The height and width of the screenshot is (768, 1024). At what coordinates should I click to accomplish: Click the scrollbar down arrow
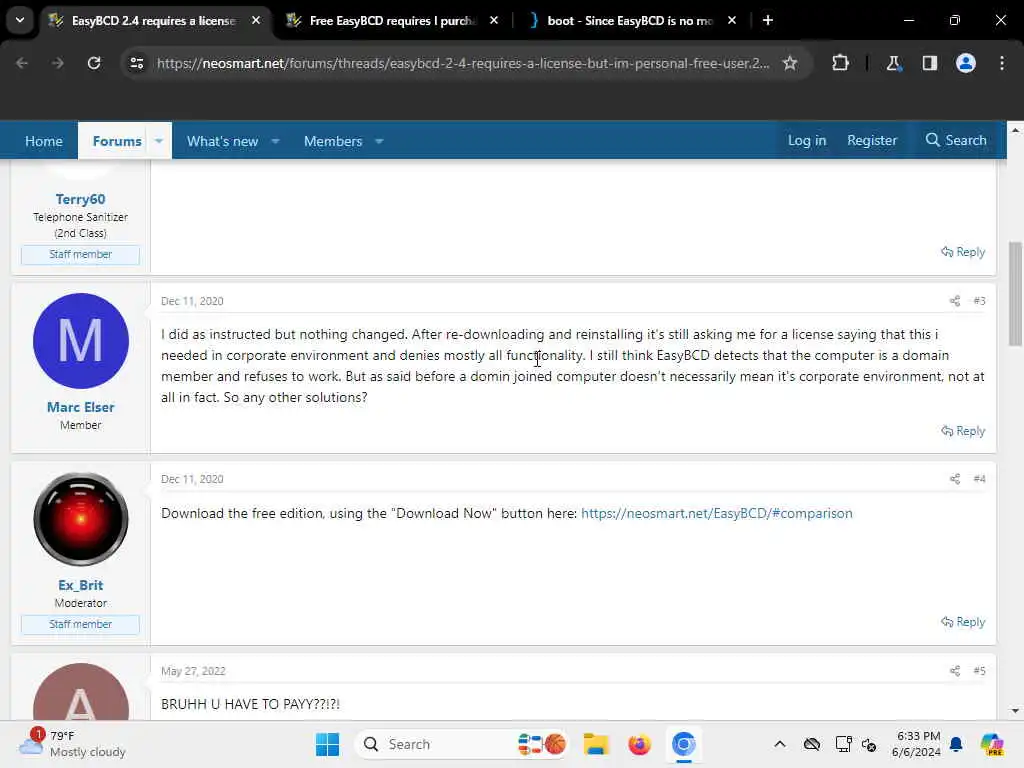1015,711
